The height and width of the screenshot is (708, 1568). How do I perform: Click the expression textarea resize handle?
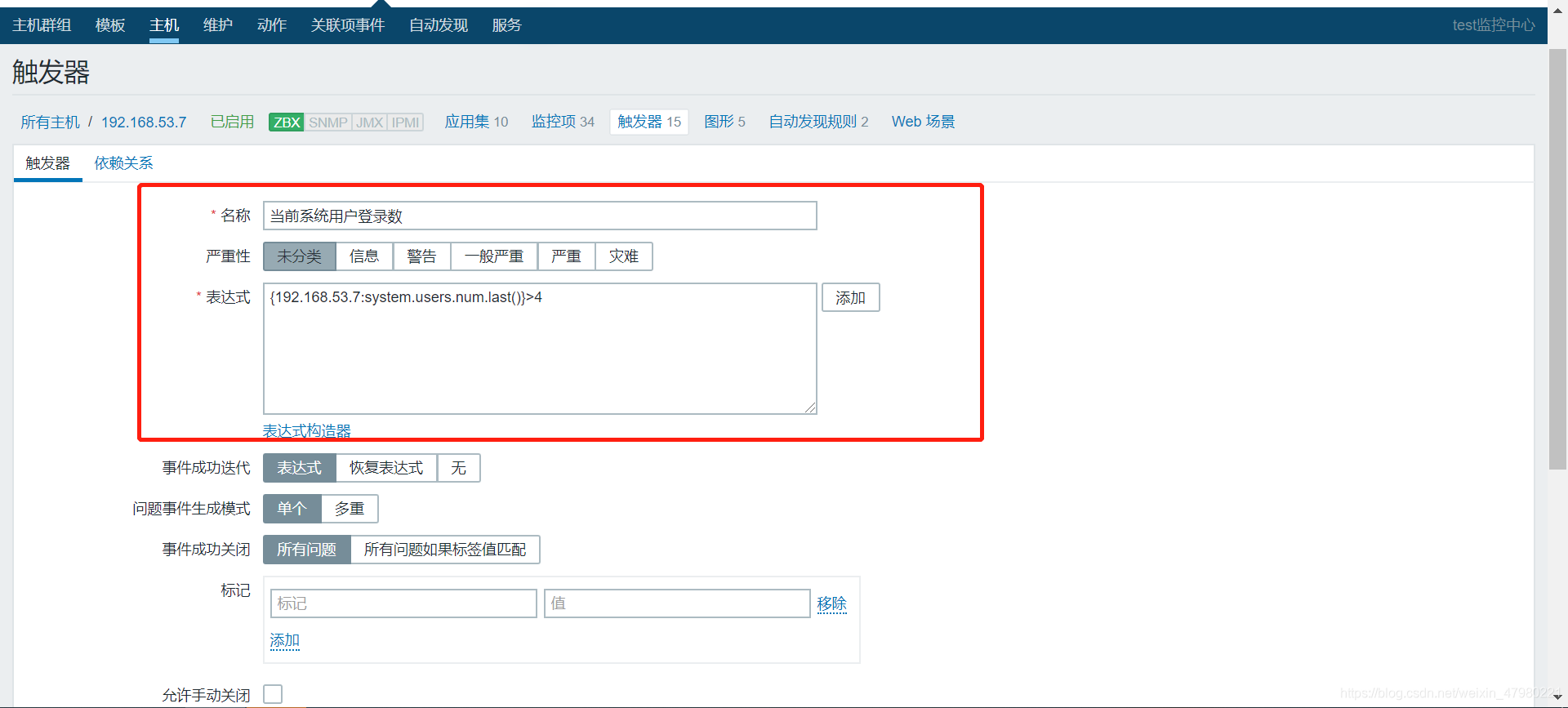tap(810, 407)
